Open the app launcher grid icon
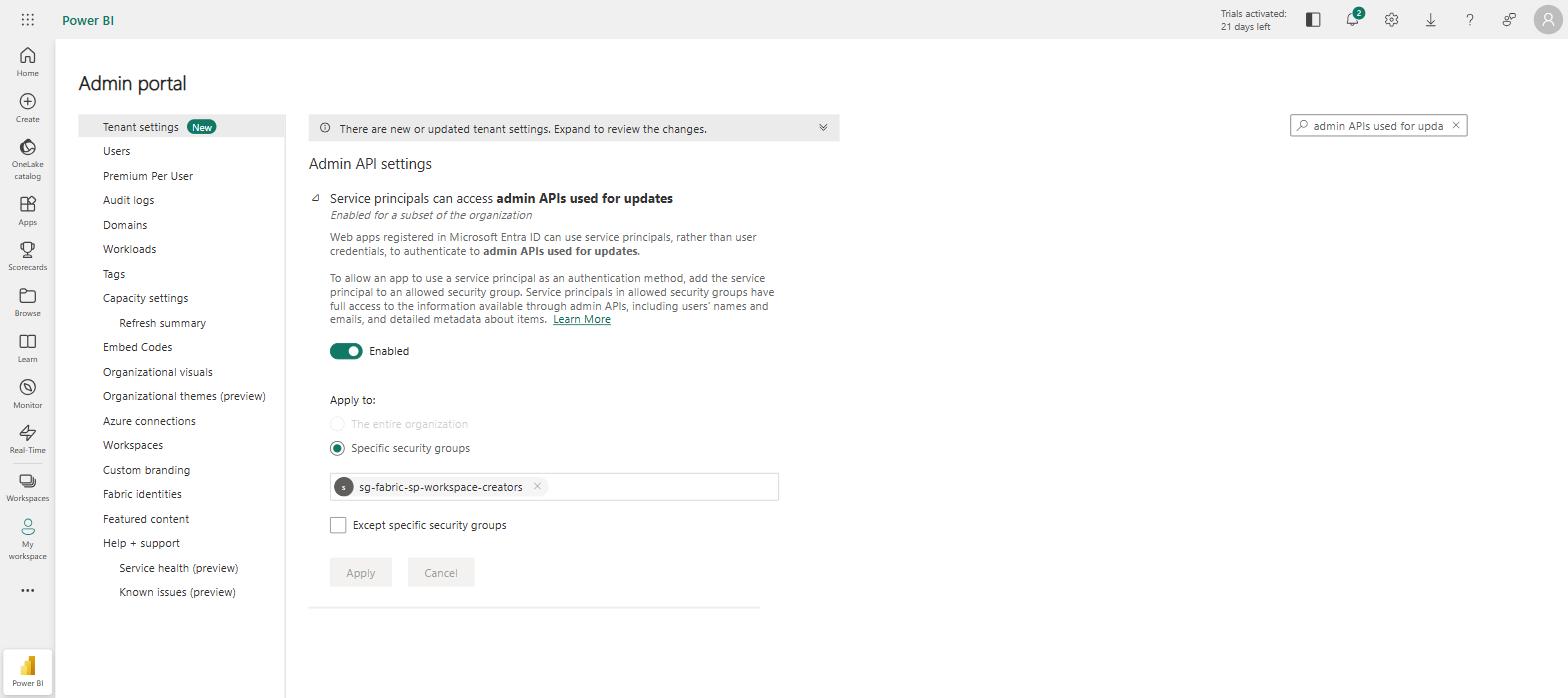The width and height of the screenshot is (1568, 698). (x=28, y=20)
